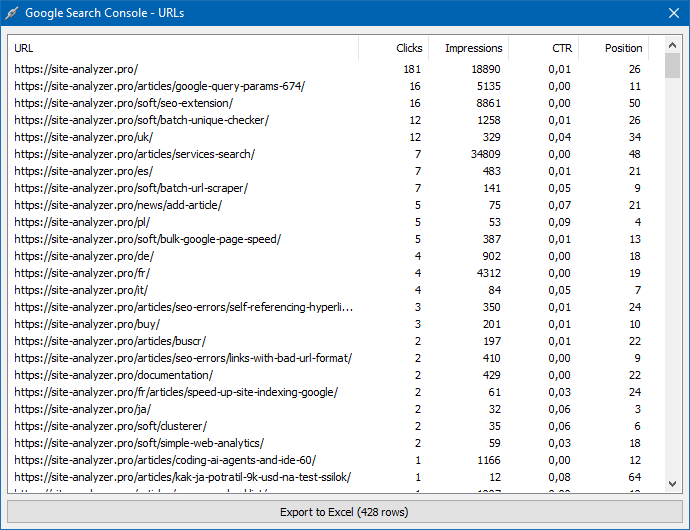This screenshot has height=530, width=690.
Task: Click the 0,04 CTR value
Action: pyautogui.click(x=559, y=137)
